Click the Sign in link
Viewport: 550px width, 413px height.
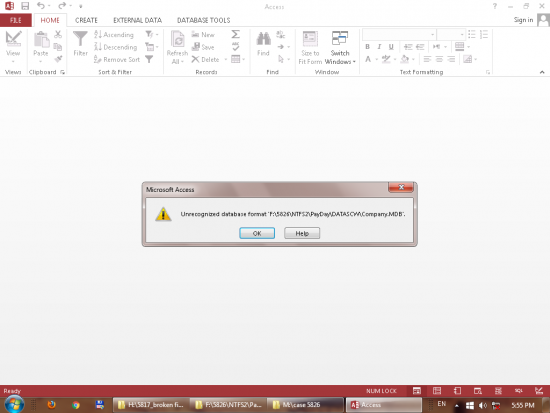click(523, 20)
